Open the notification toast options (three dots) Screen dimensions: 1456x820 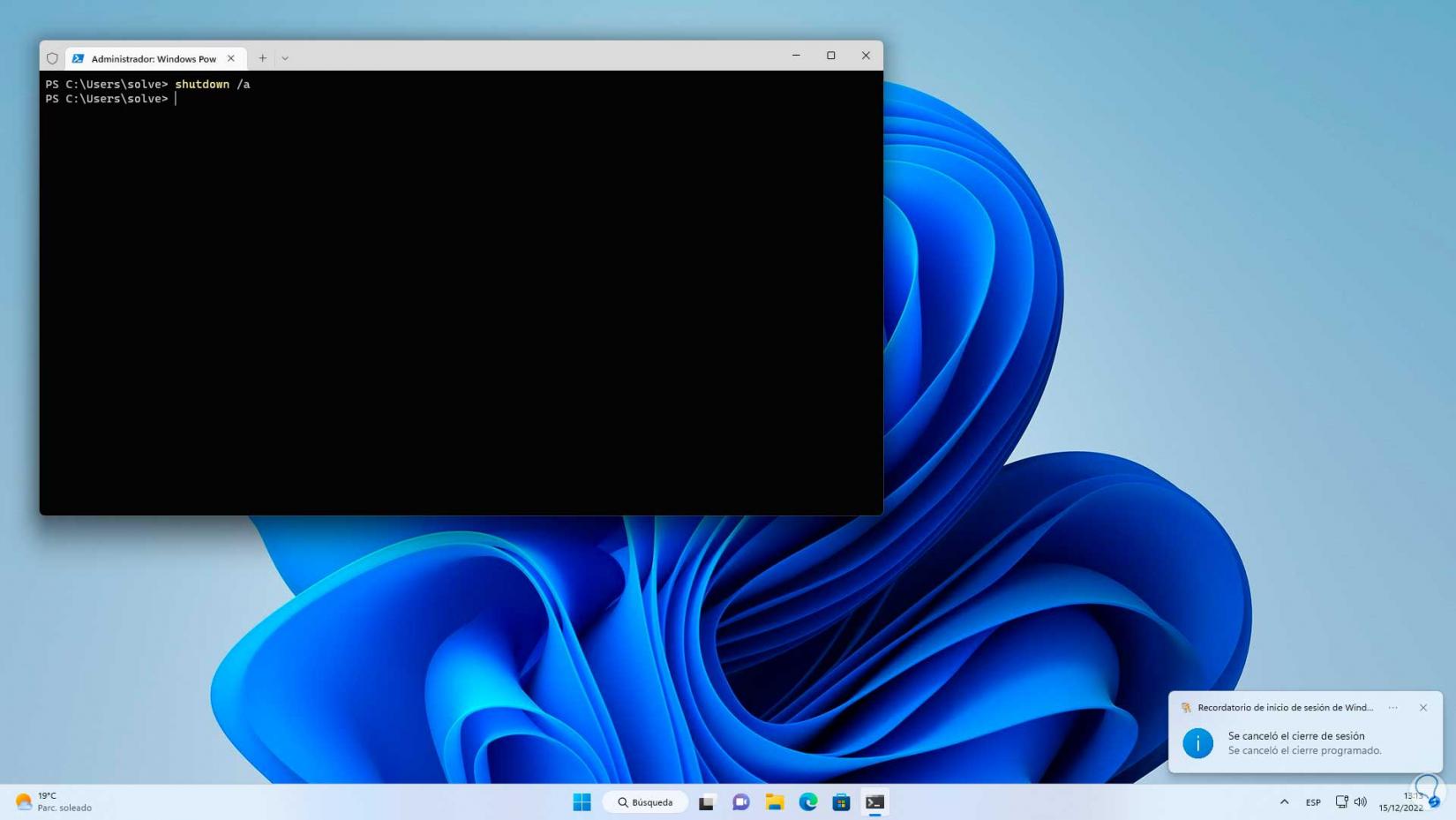coord(1393,707)
